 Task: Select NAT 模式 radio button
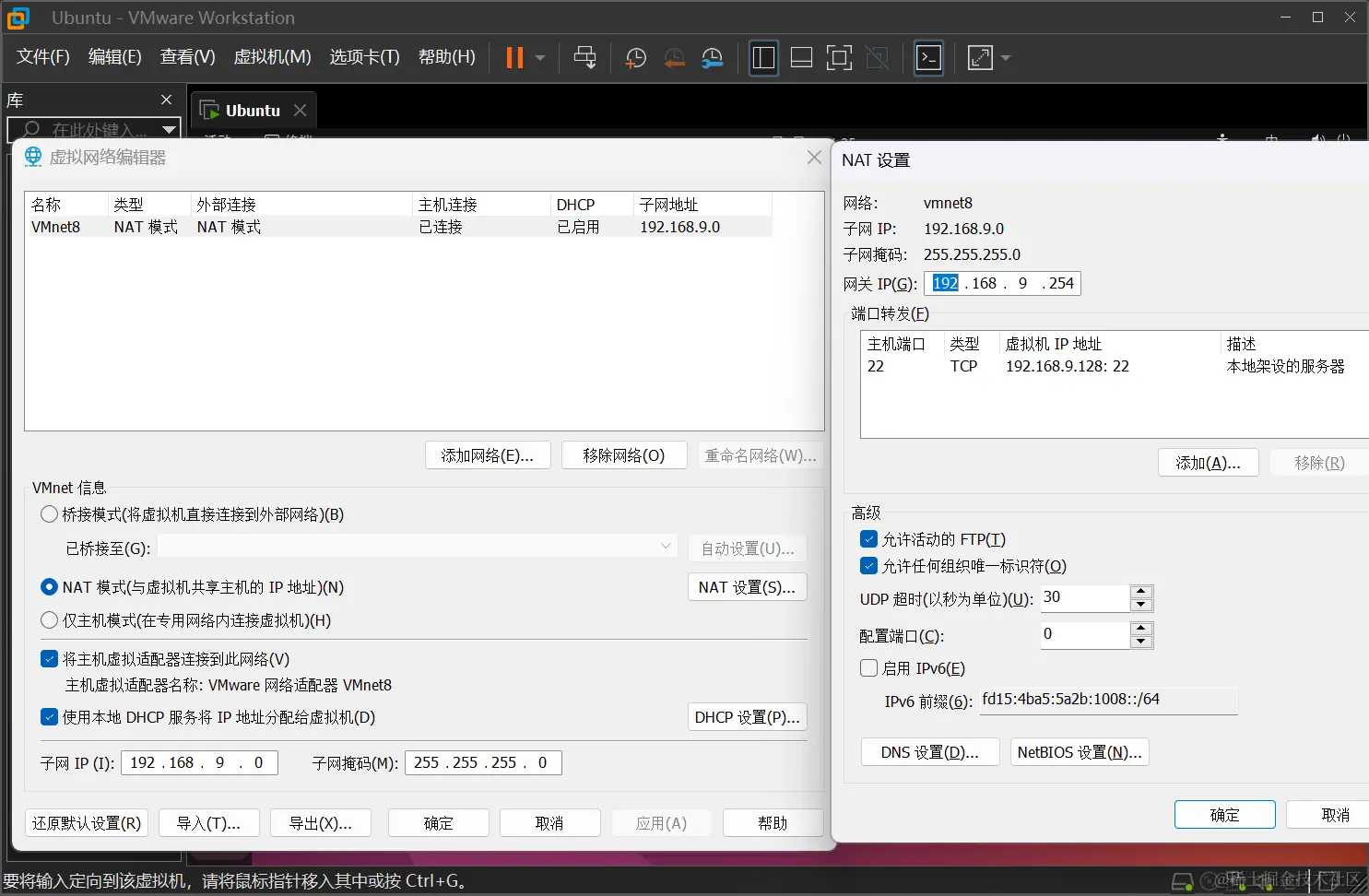(x=50, y=587)
